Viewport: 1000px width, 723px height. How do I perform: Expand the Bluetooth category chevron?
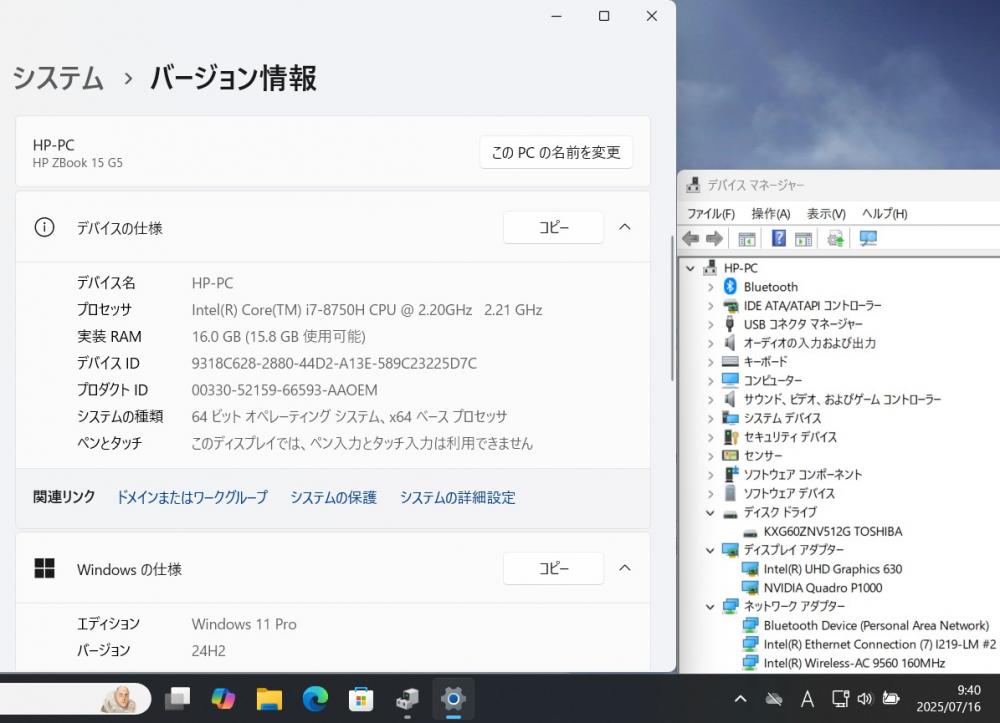coord(710,288)
